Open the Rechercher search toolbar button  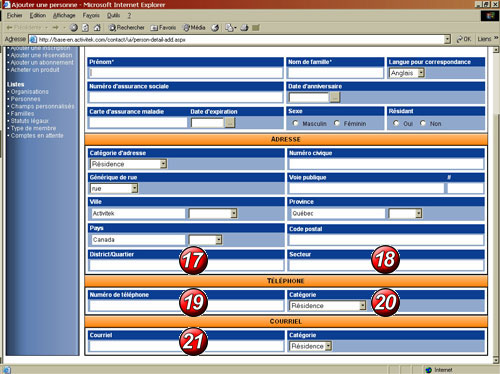pos(127,28)
